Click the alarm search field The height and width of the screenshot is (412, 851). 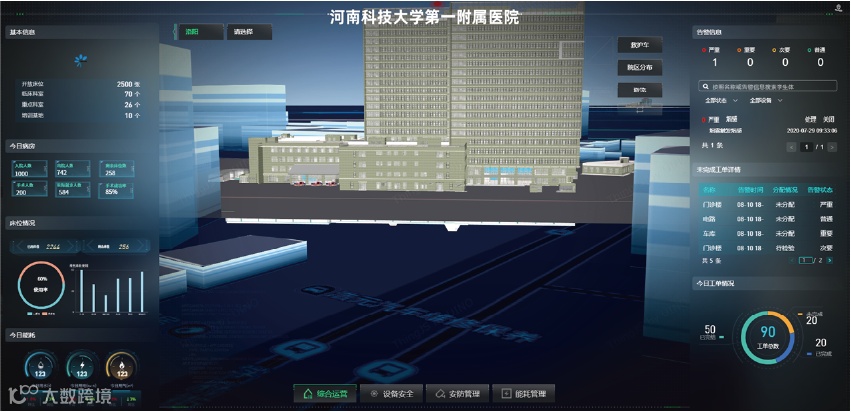click(x=767, y=86)
